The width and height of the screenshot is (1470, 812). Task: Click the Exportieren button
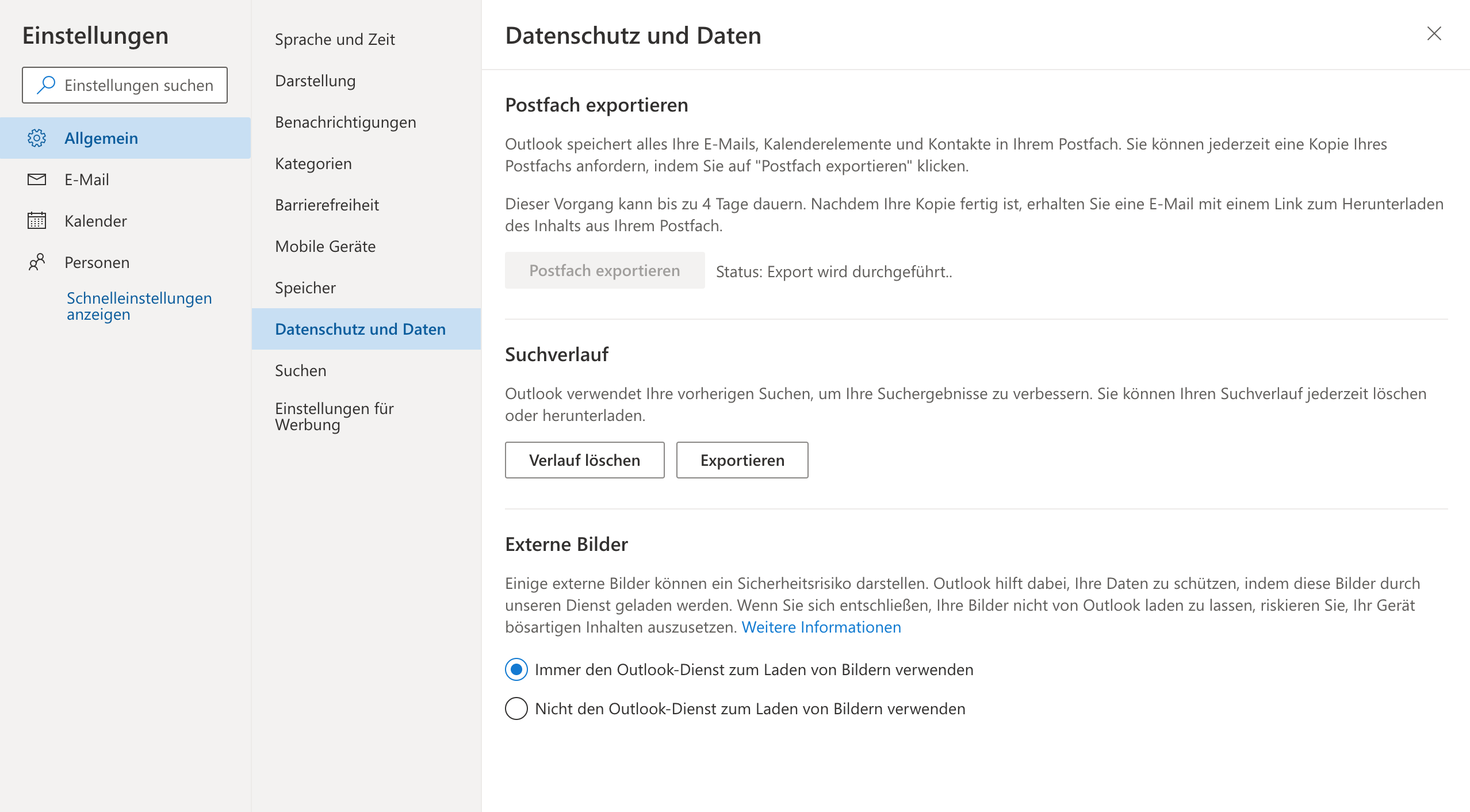[x=742, y=460]
